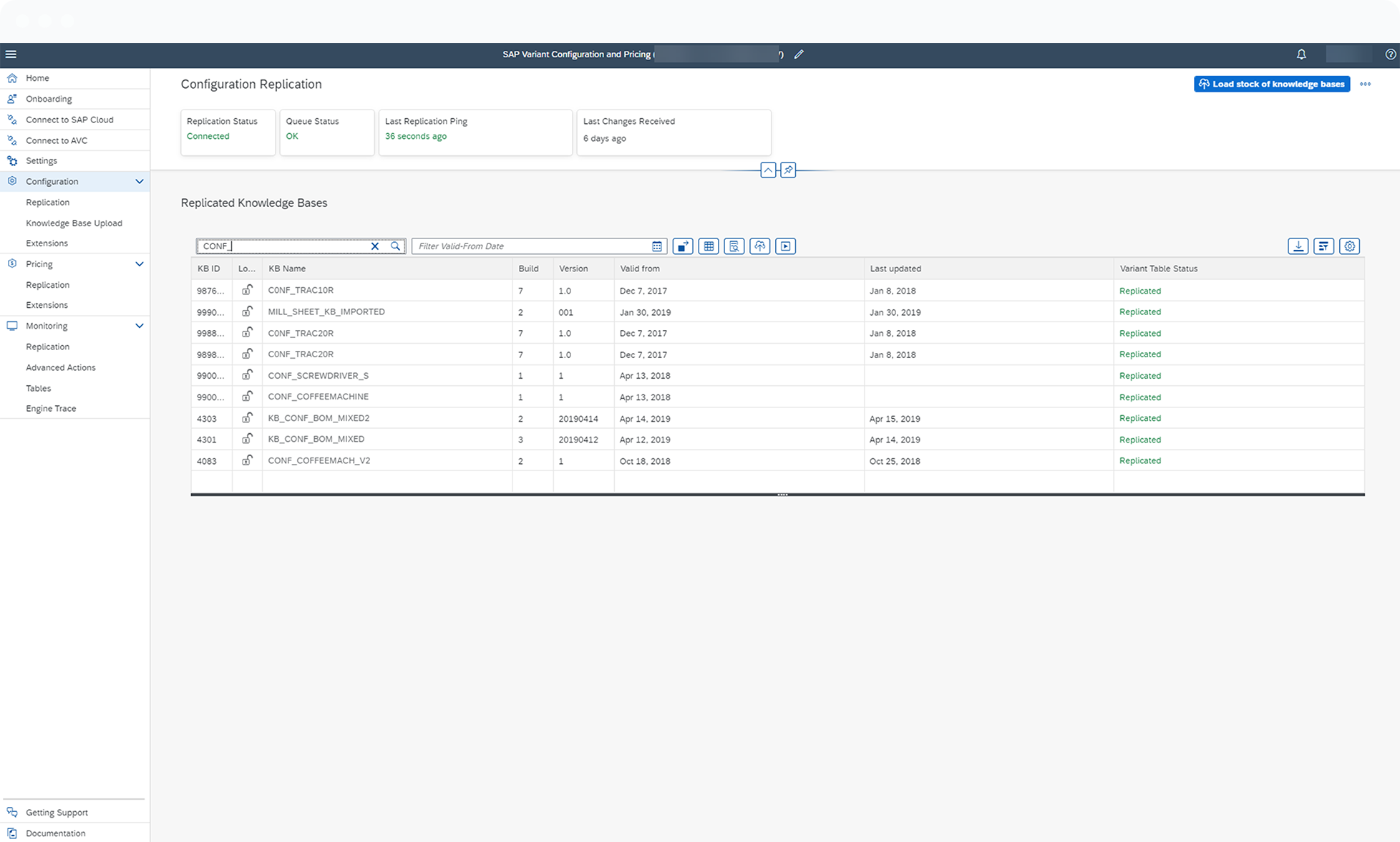The width and height of the screenshot is (1400, 842).
Task: Go to Engine Trace in the sidebar
Action: coord(50,408)
